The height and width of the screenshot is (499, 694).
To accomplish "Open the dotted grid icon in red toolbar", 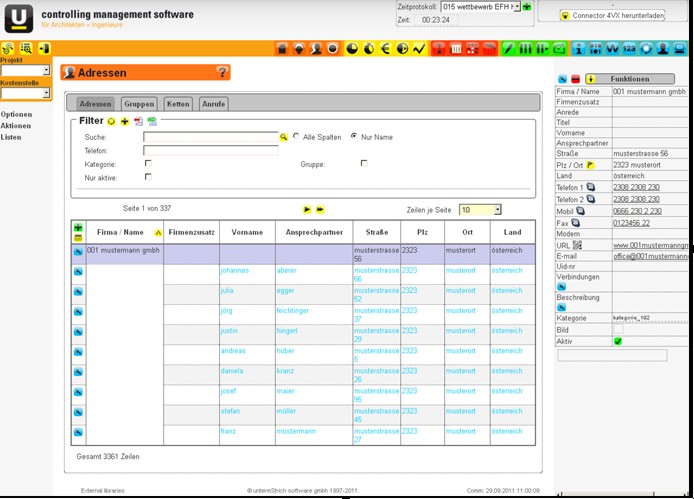I will 472,48.
